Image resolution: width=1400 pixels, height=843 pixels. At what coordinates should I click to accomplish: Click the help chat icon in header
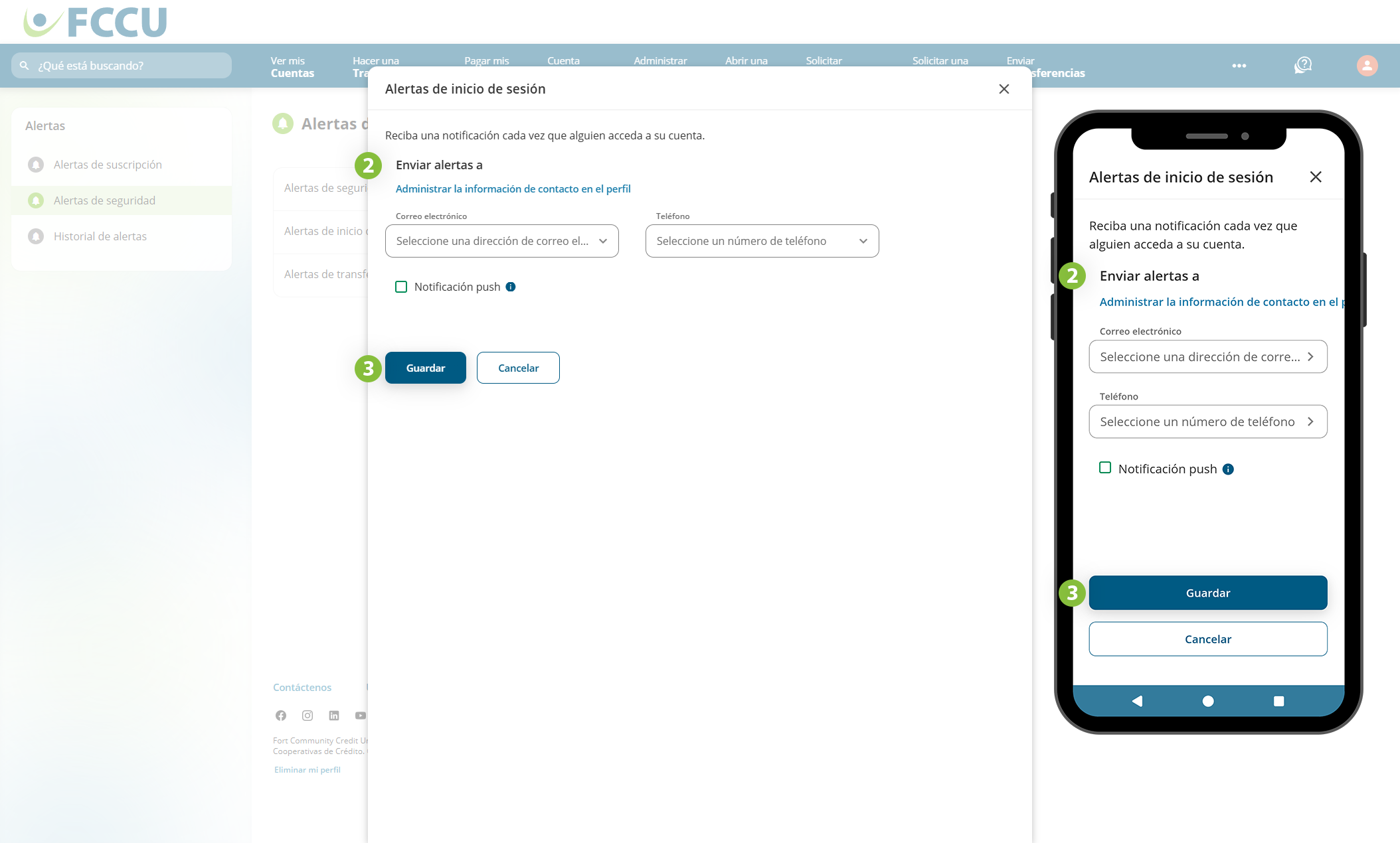tap(1303, 65)
